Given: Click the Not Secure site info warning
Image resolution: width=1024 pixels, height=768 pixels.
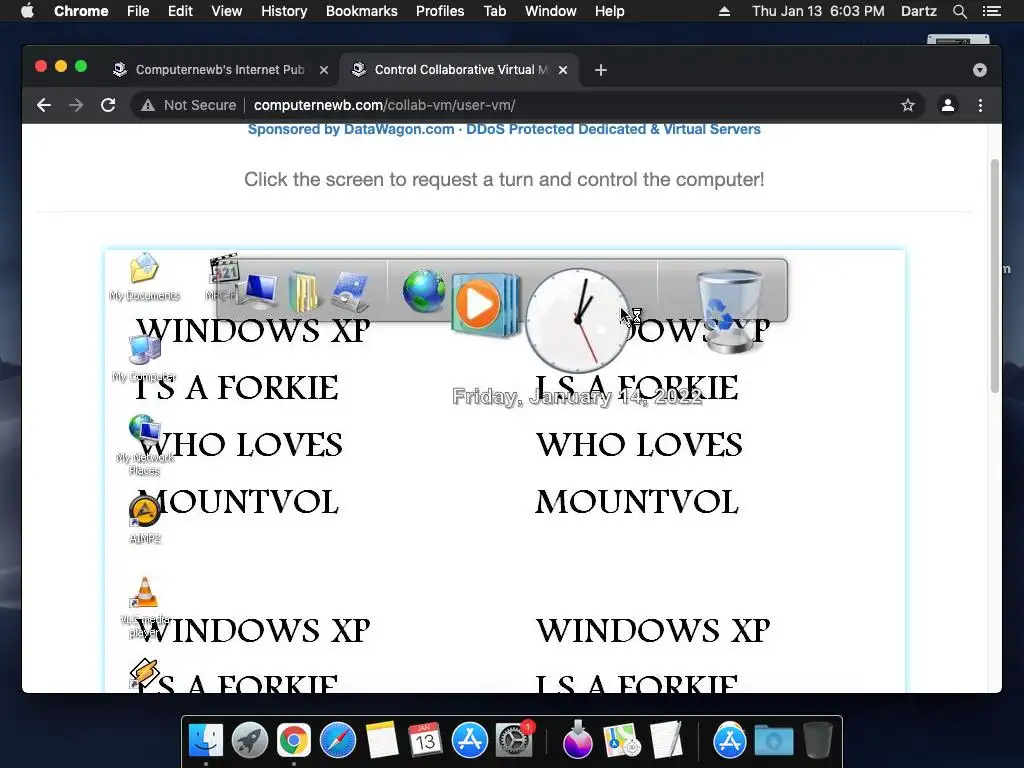Looking at the screenshot, I should coord(189,105).
